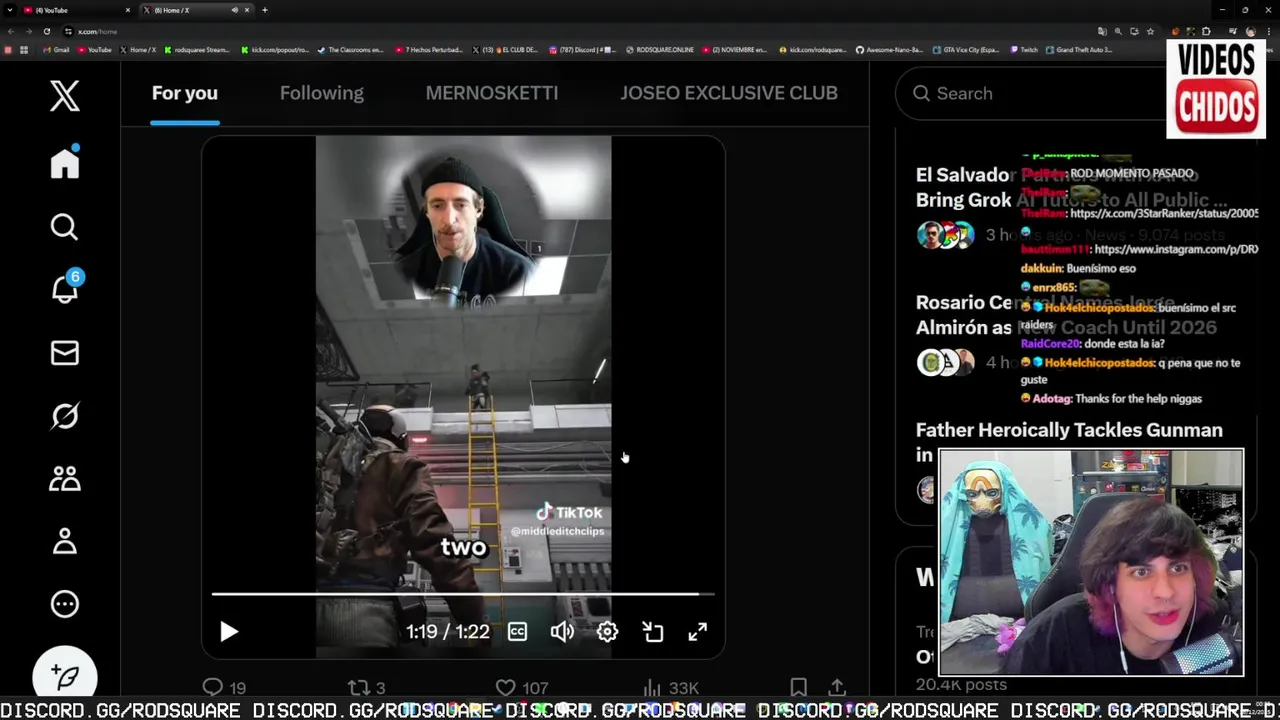This screenshot has width=1280, height=720.
Task: Close the YouTube browser tab
Action: coord(128,10)
